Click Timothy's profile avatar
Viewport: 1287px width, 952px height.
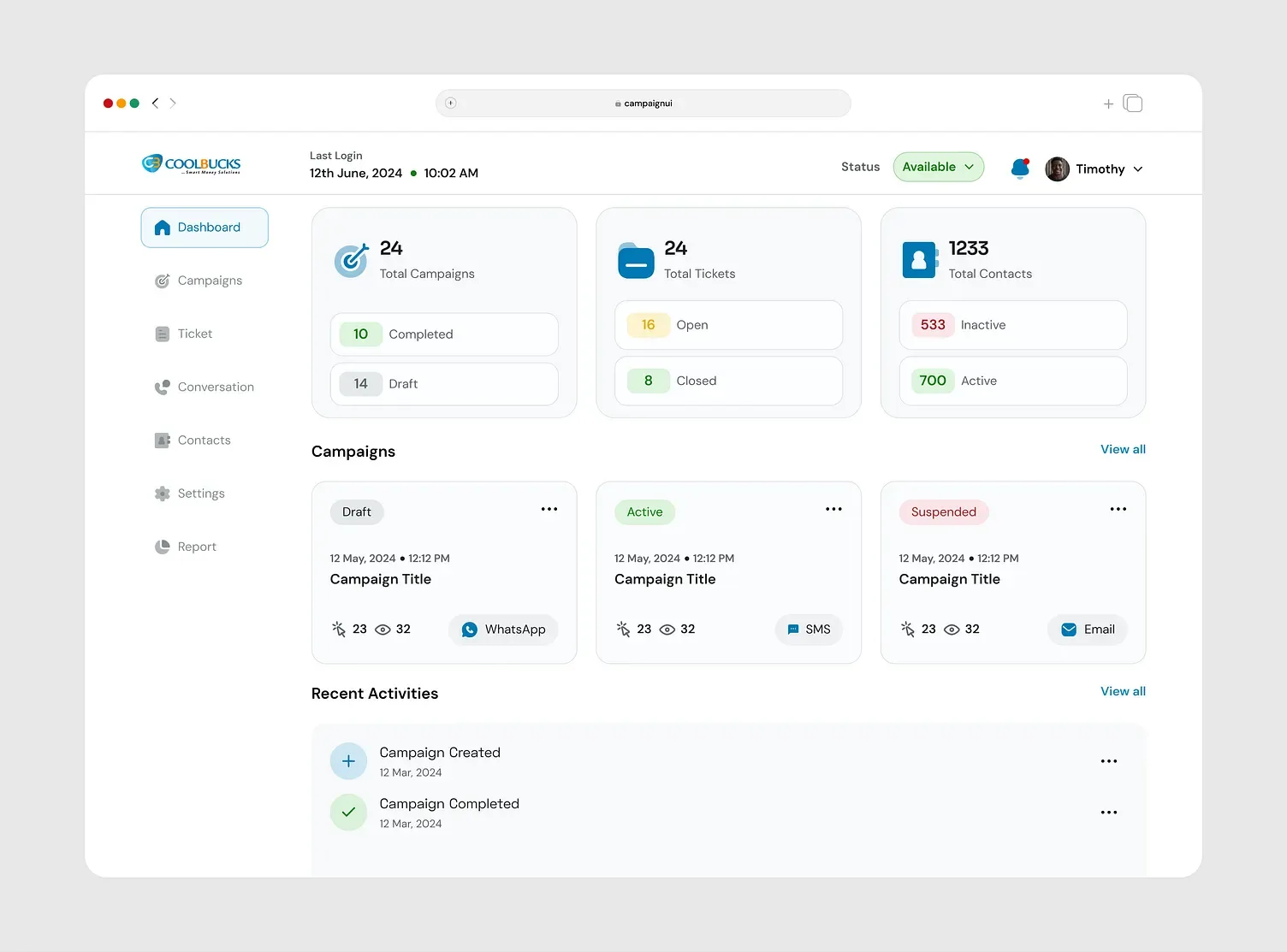point(1057,169)
